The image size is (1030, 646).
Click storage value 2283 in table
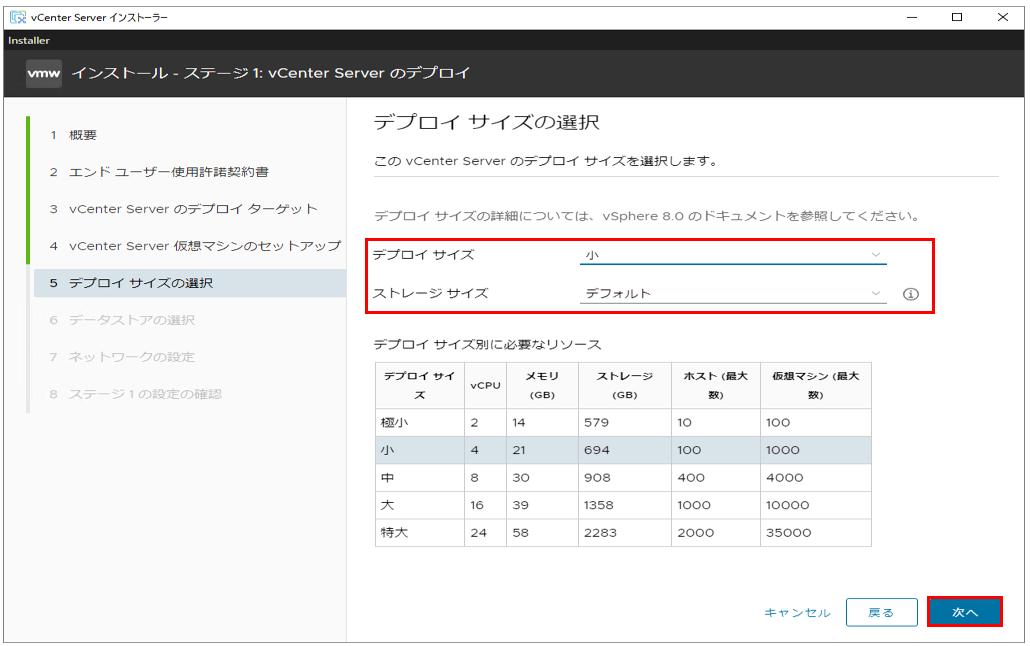pos(600,533)
